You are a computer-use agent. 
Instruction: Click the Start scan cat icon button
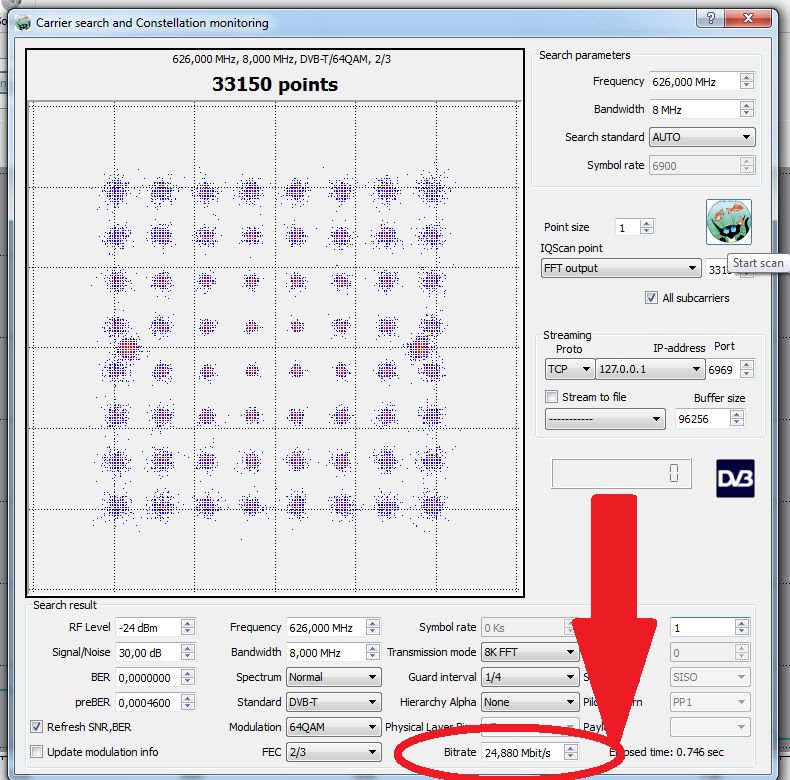click(729, 222)
